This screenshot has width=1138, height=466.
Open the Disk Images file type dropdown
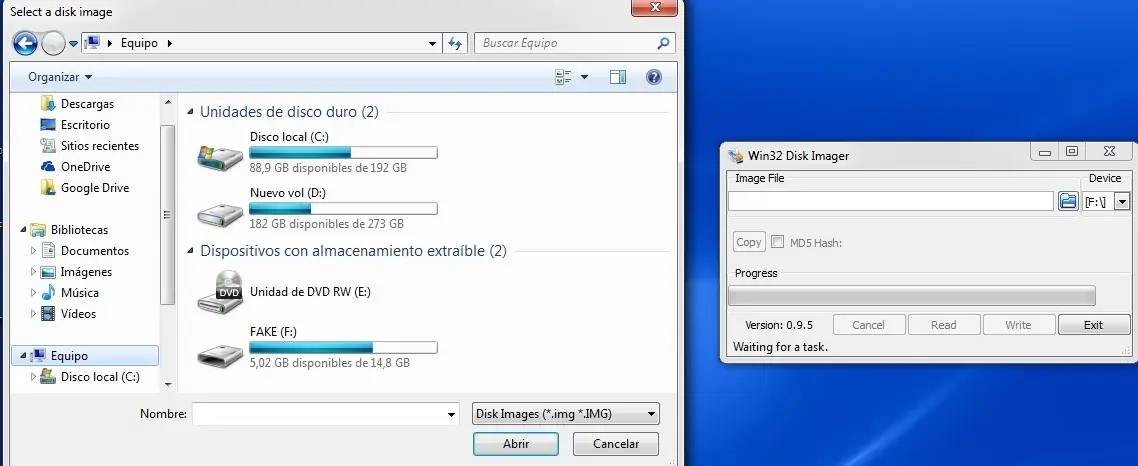point(565,414)
